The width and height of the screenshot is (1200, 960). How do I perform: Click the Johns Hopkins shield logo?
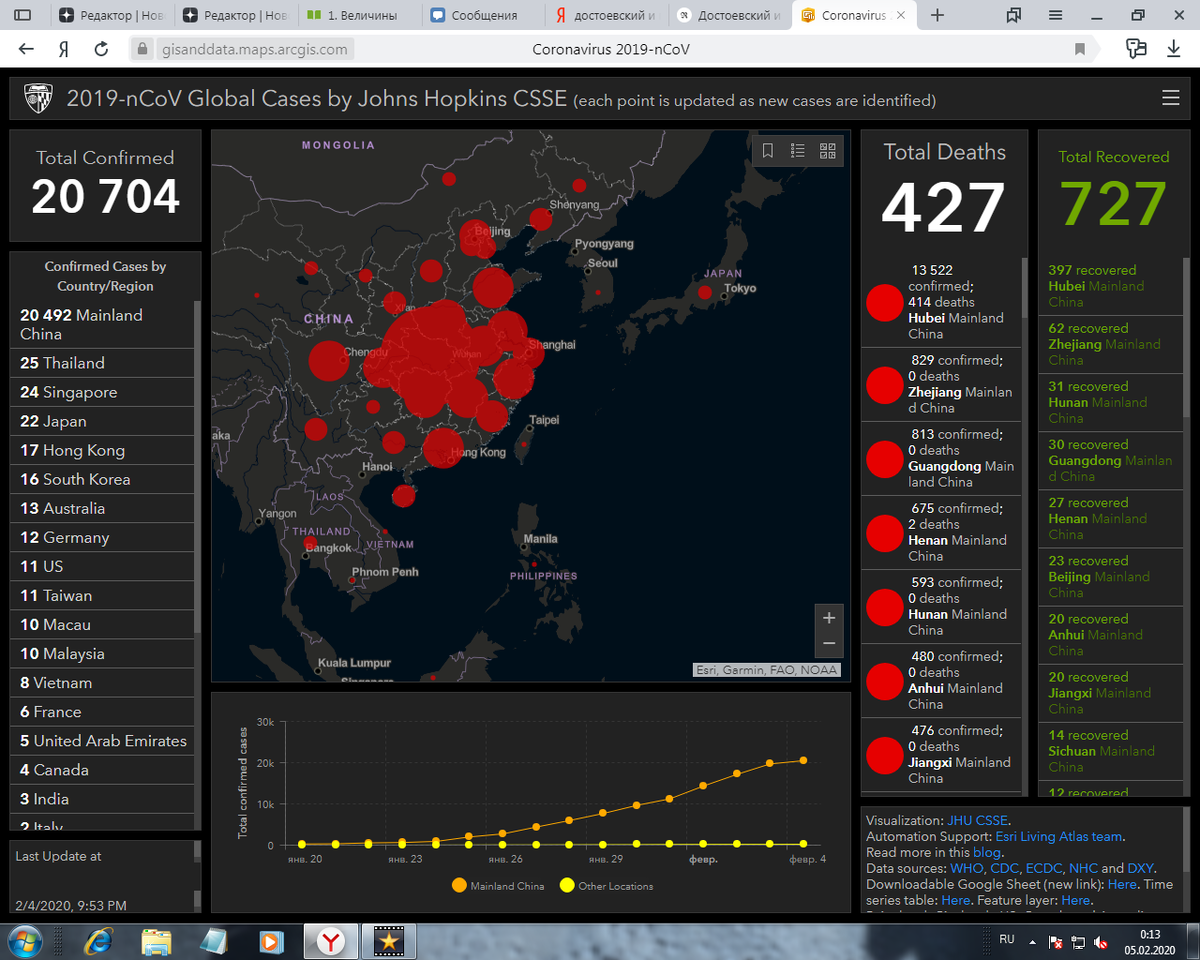click(x=38, y=98)
